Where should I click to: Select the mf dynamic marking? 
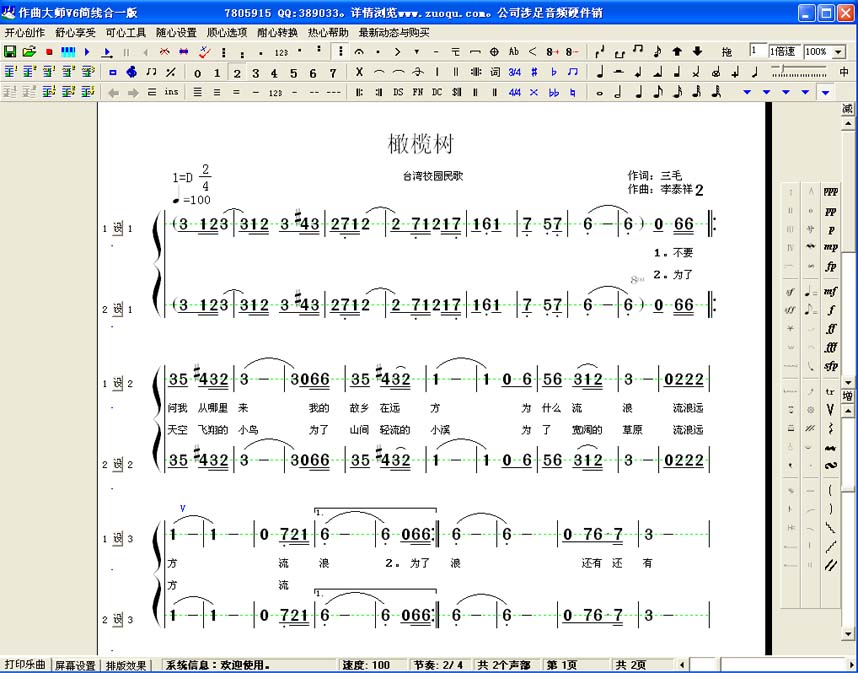[x=831, y=292]
